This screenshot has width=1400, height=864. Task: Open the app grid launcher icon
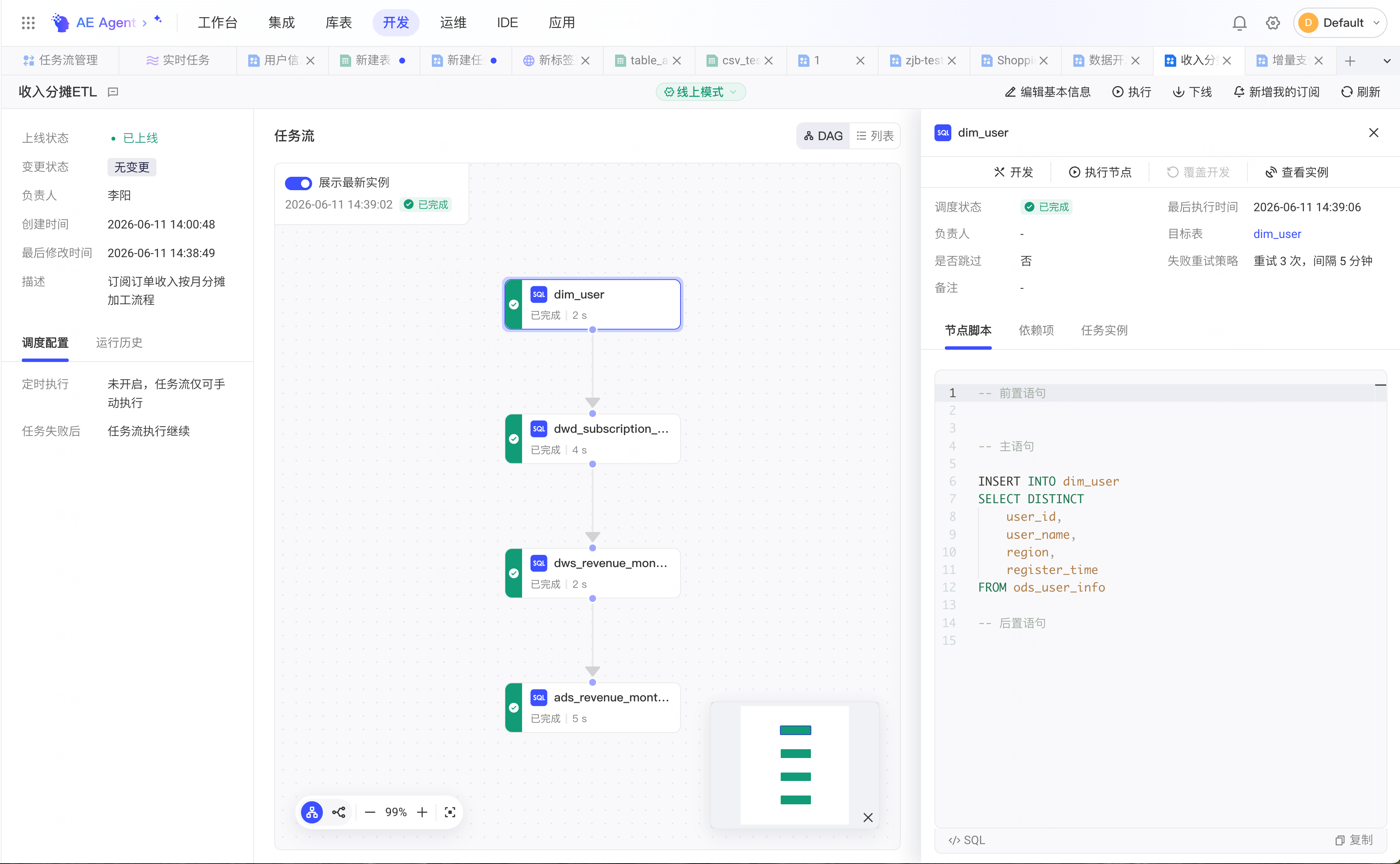pos(28,23)
